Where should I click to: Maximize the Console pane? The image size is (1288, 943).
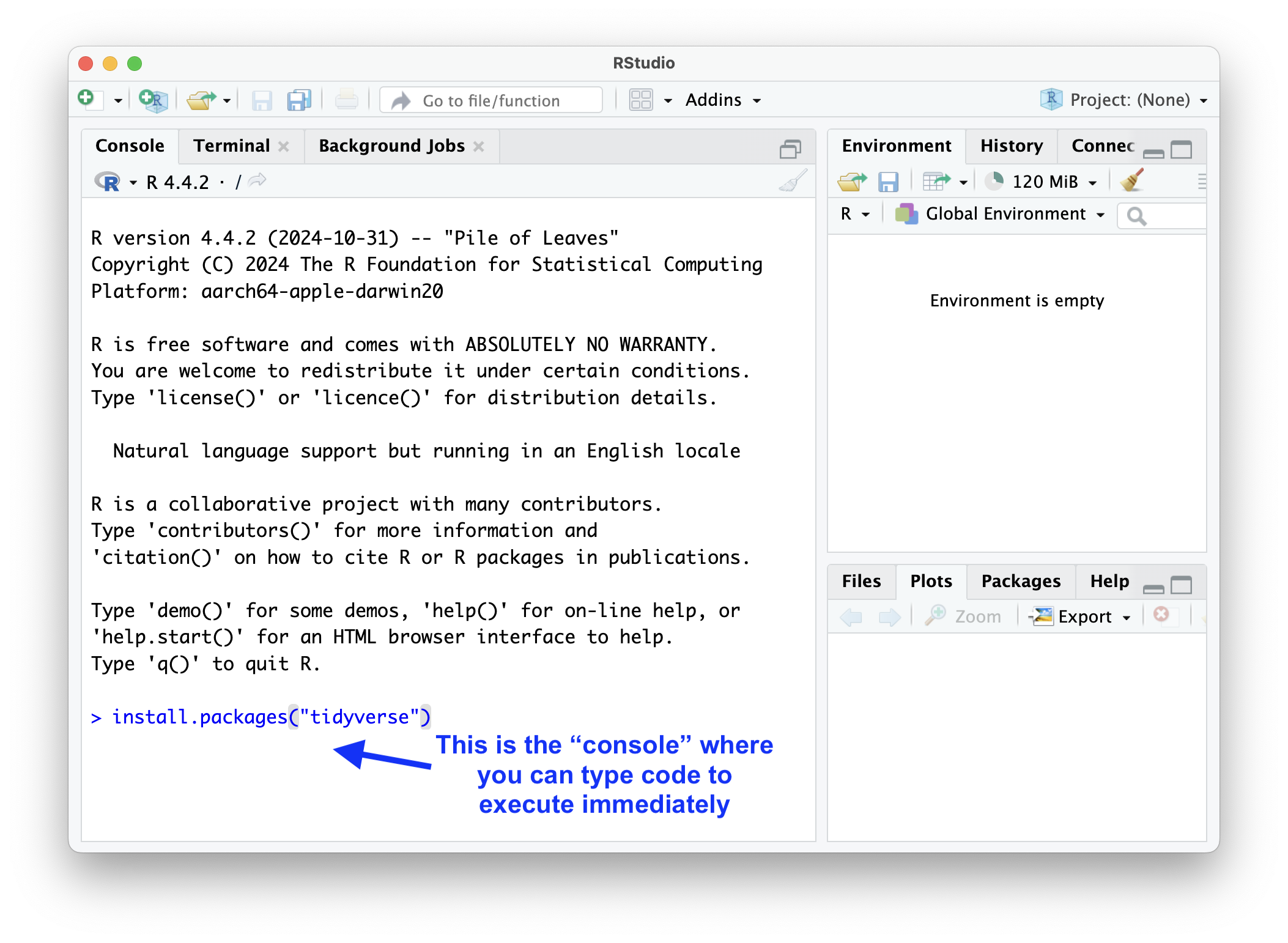pos(790,149)
